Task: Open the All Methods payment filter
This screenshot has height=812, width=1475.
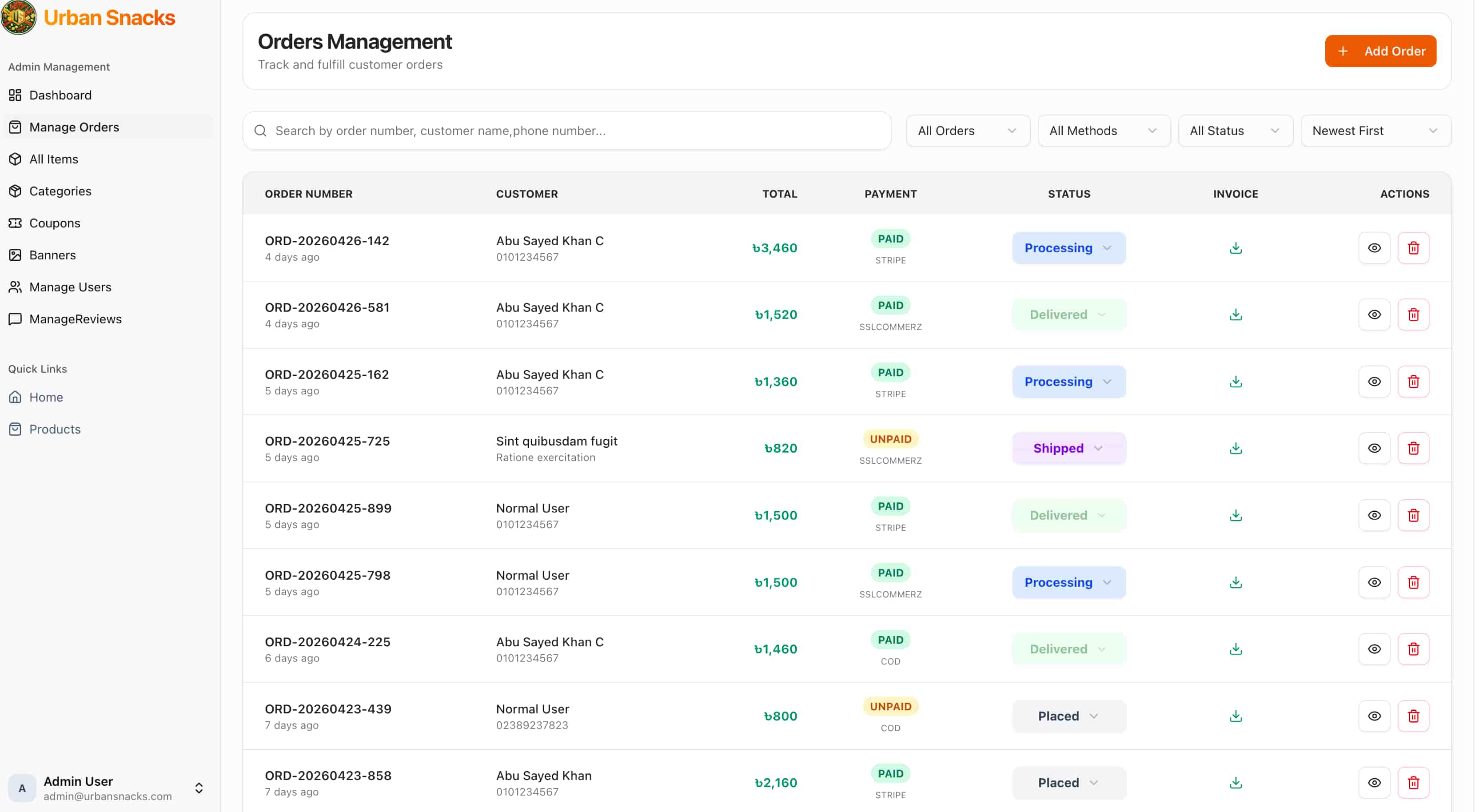Action: (1104, 131)
